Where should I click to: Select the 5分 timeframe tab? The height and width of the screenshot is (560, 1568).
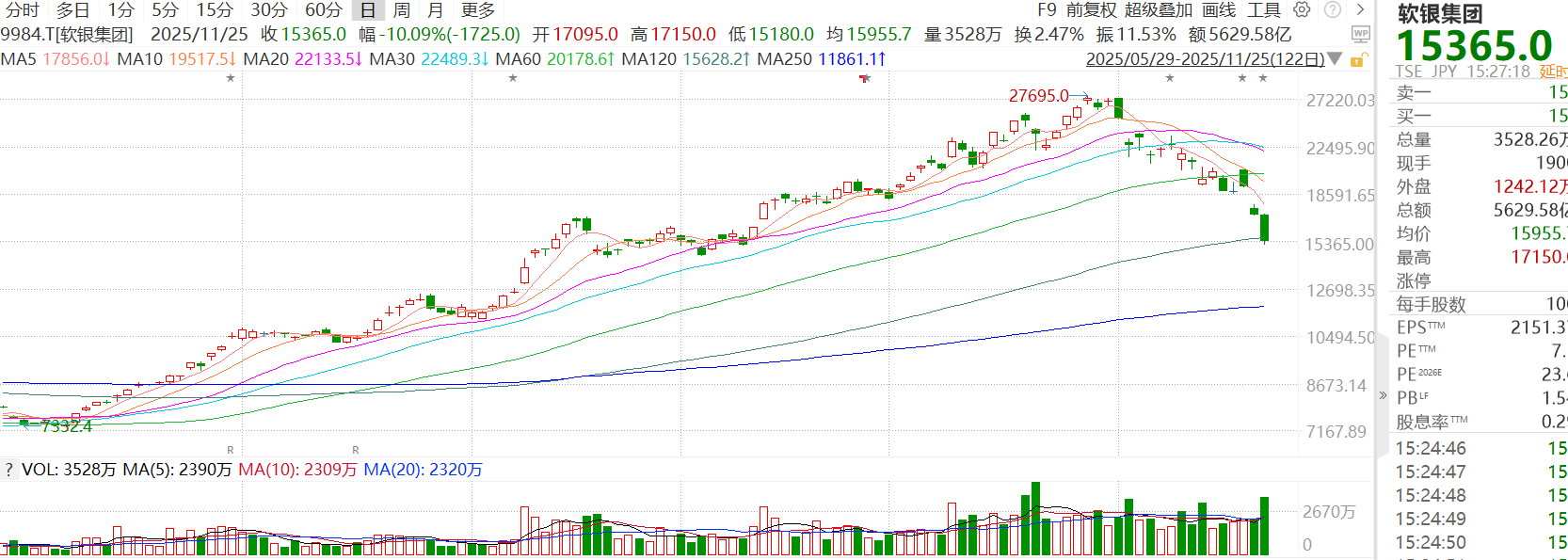(166, 10)
